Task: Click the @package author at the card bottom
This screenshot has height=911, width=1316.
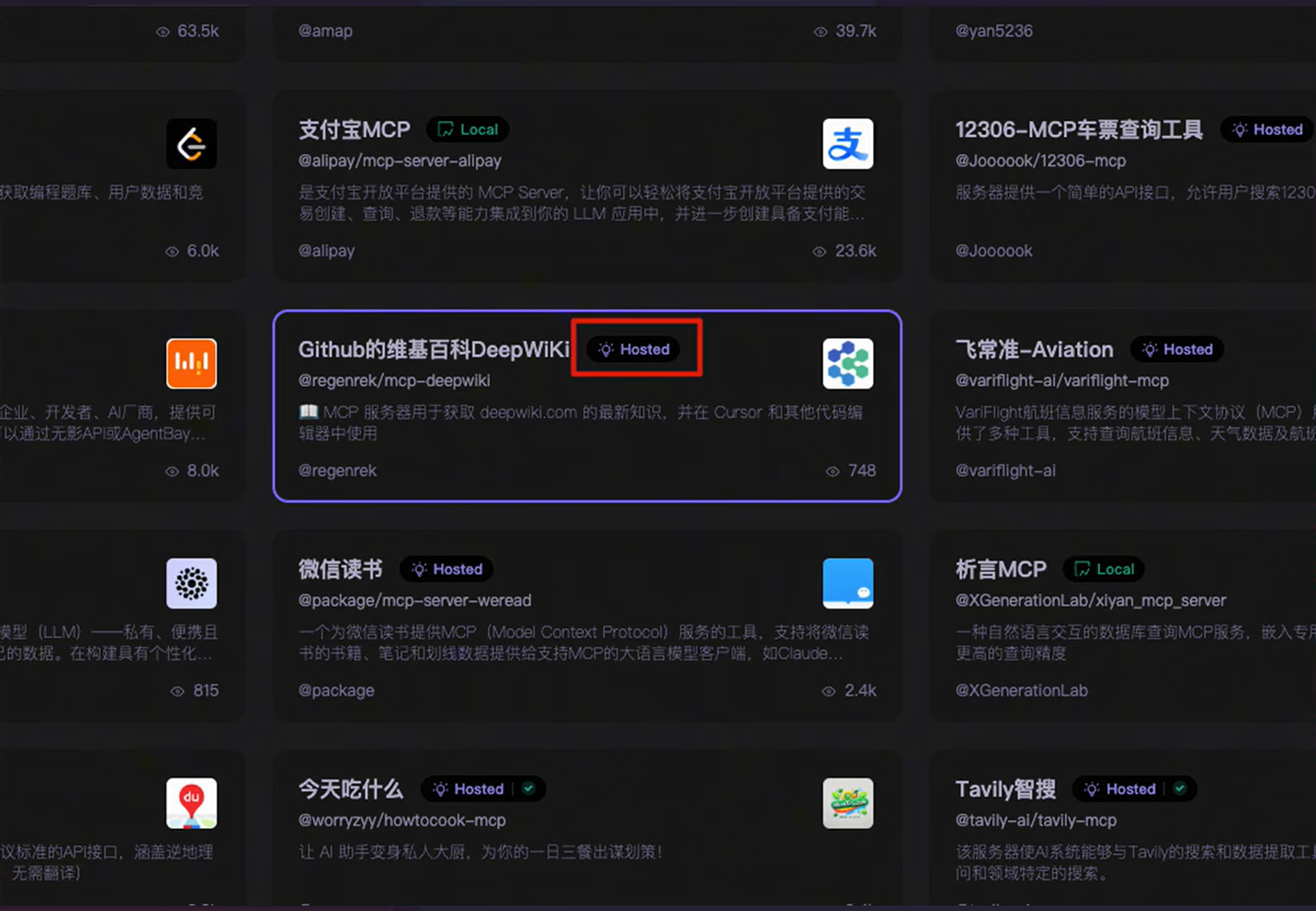Action: click(x=336, y=690)
